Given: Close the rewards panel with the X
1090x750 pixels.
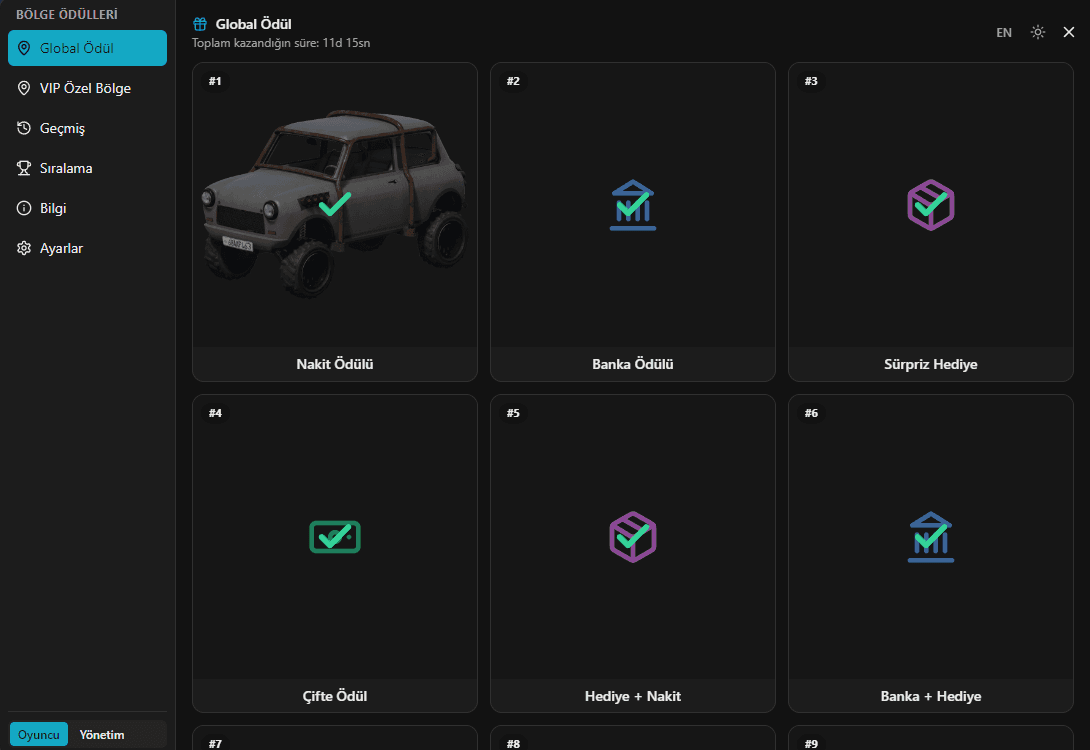Looking at the screenshot, I should (x=1069, y=32).
